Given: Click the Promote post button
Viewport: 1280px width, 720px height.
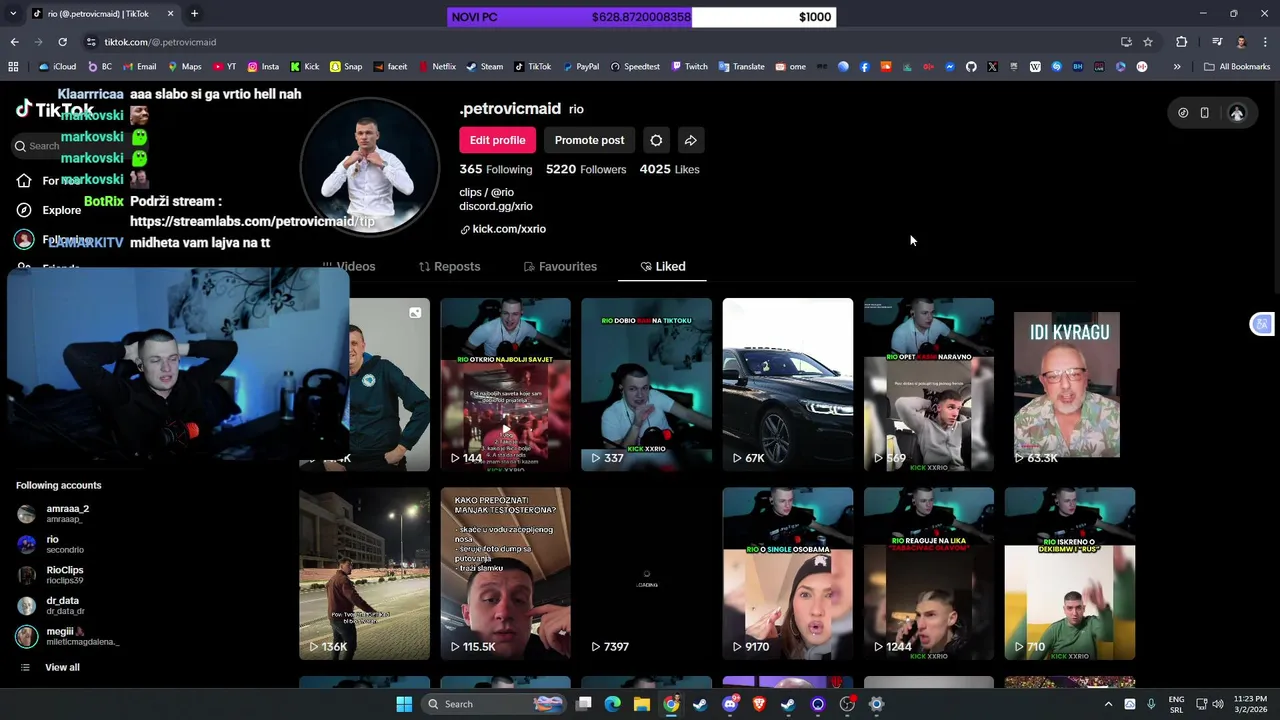Looking at the screenshot, I should (589, 140).
